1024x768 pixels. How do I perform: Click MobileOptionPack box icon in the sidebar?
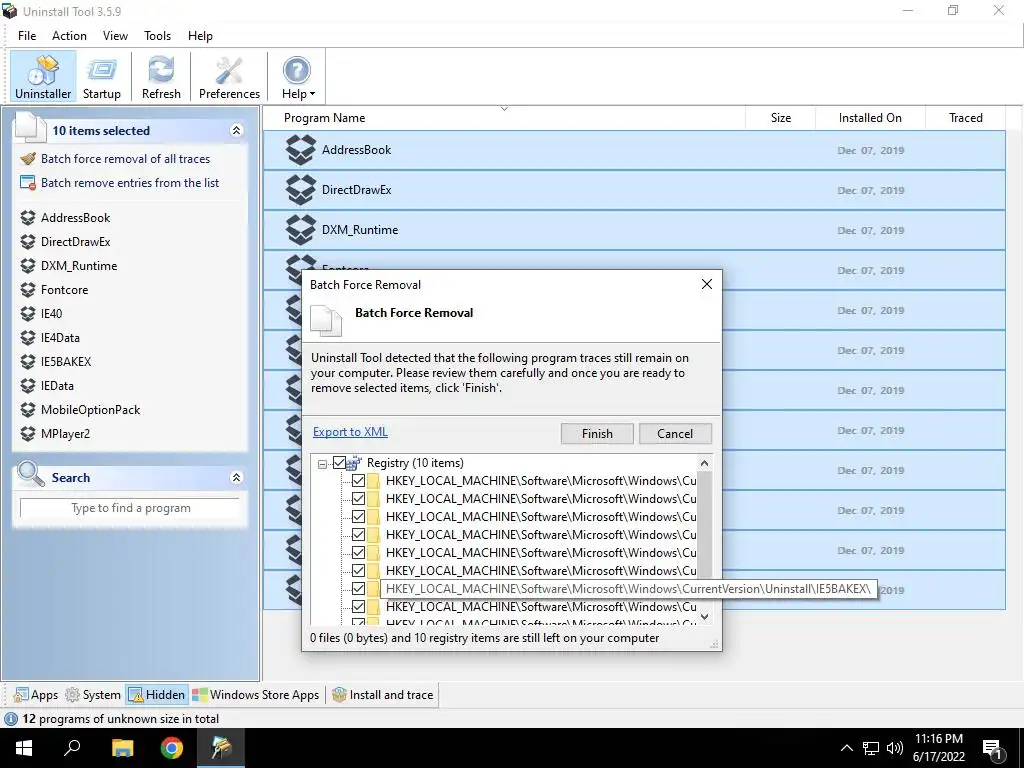point(27,409)
